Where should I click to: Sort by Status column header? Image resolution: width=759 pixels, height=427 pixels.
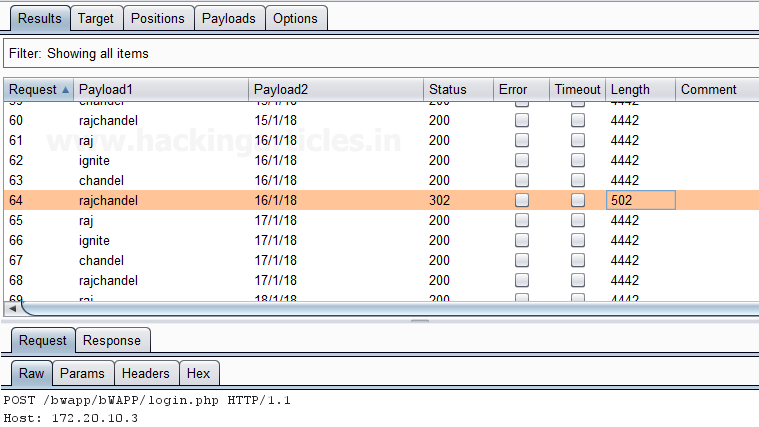(458, 90)
